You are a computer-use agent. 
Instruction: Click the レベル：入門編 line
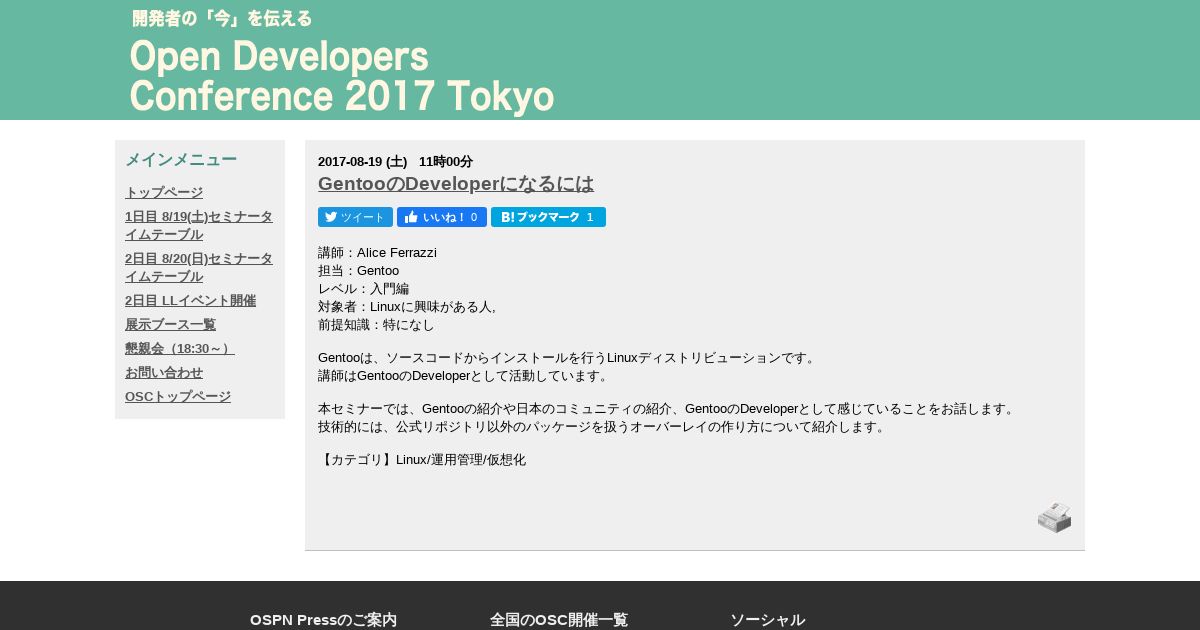click(363, 289)
